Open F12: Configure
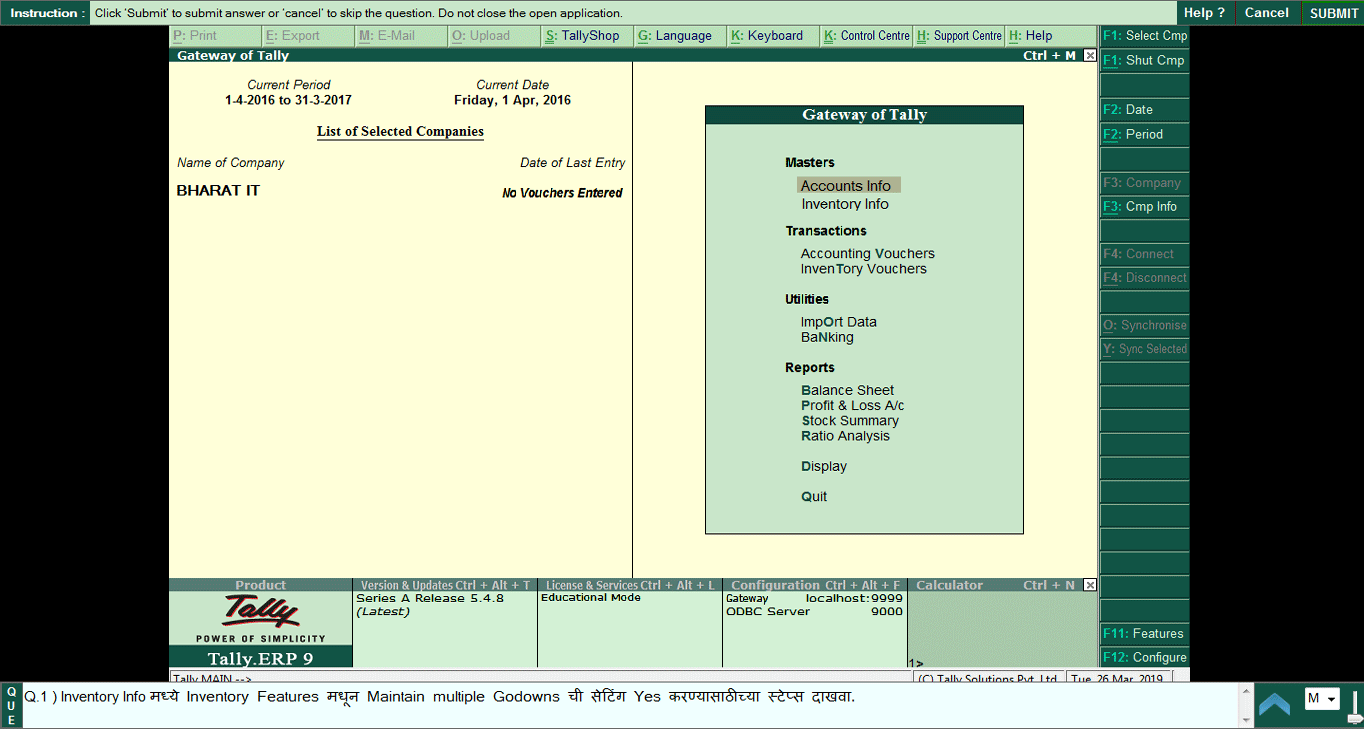This screenshot has height=729, width=1364. [x=1145, y=657]
